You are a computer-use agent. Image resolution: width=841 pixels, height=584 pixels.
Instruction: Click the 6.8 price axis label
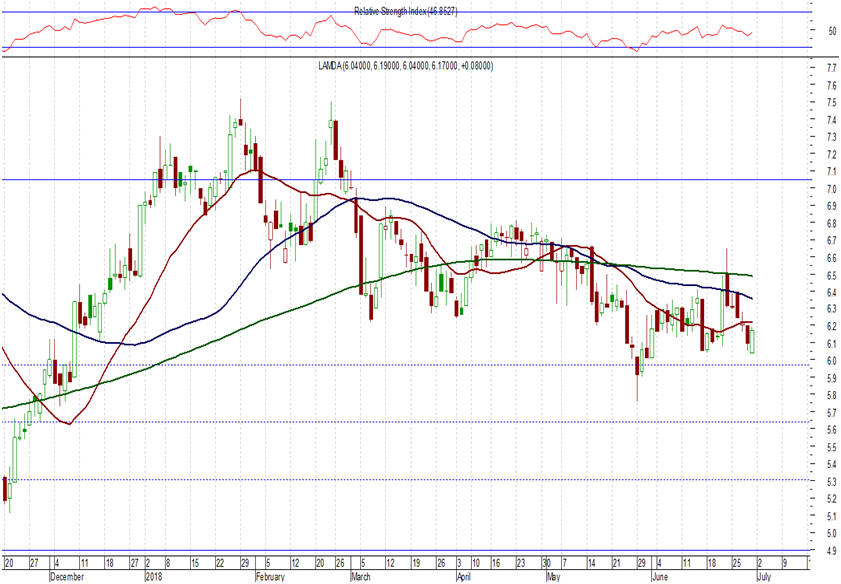(832, 223)
